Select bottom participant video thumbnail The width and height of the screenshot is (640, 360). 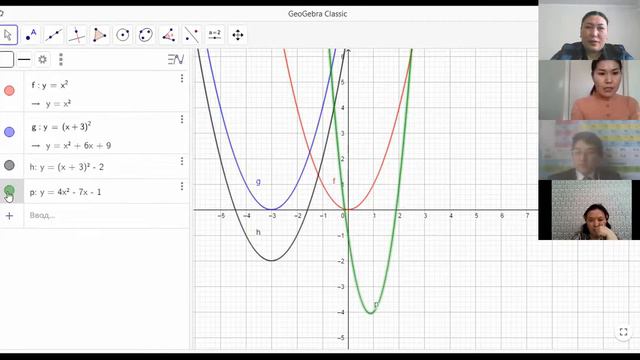click(589, 210)
